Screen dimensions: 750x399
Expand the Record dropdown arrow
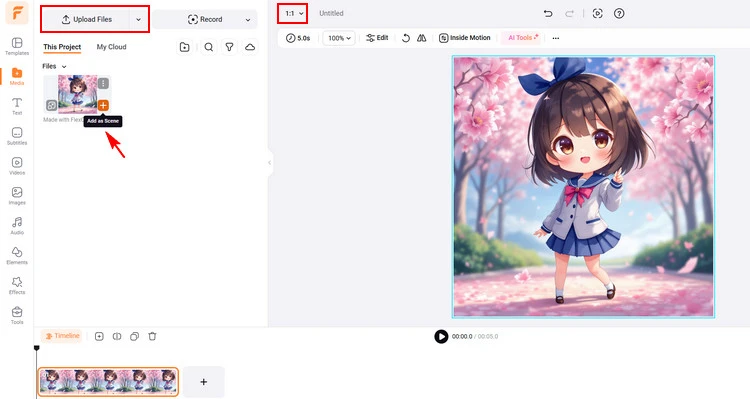coord(248,20)
